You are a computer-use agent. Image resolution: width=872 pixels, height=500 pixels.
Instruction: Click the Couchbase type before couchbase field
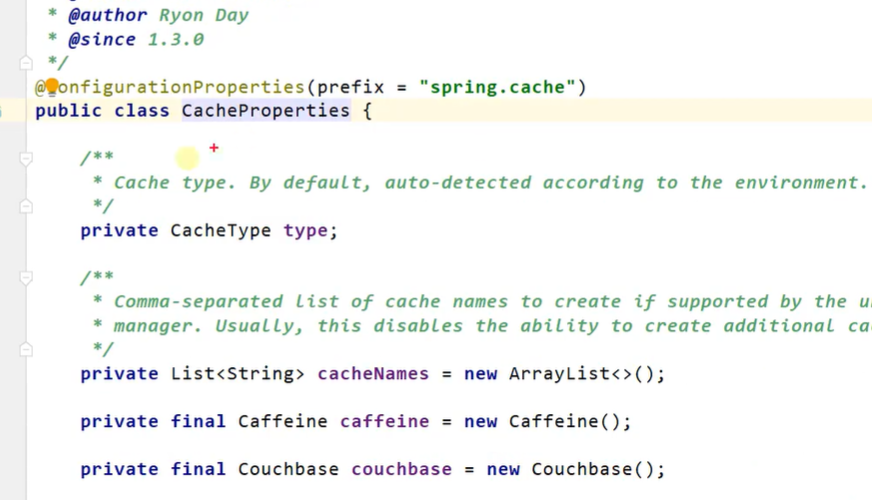click(x=288, y=469)
